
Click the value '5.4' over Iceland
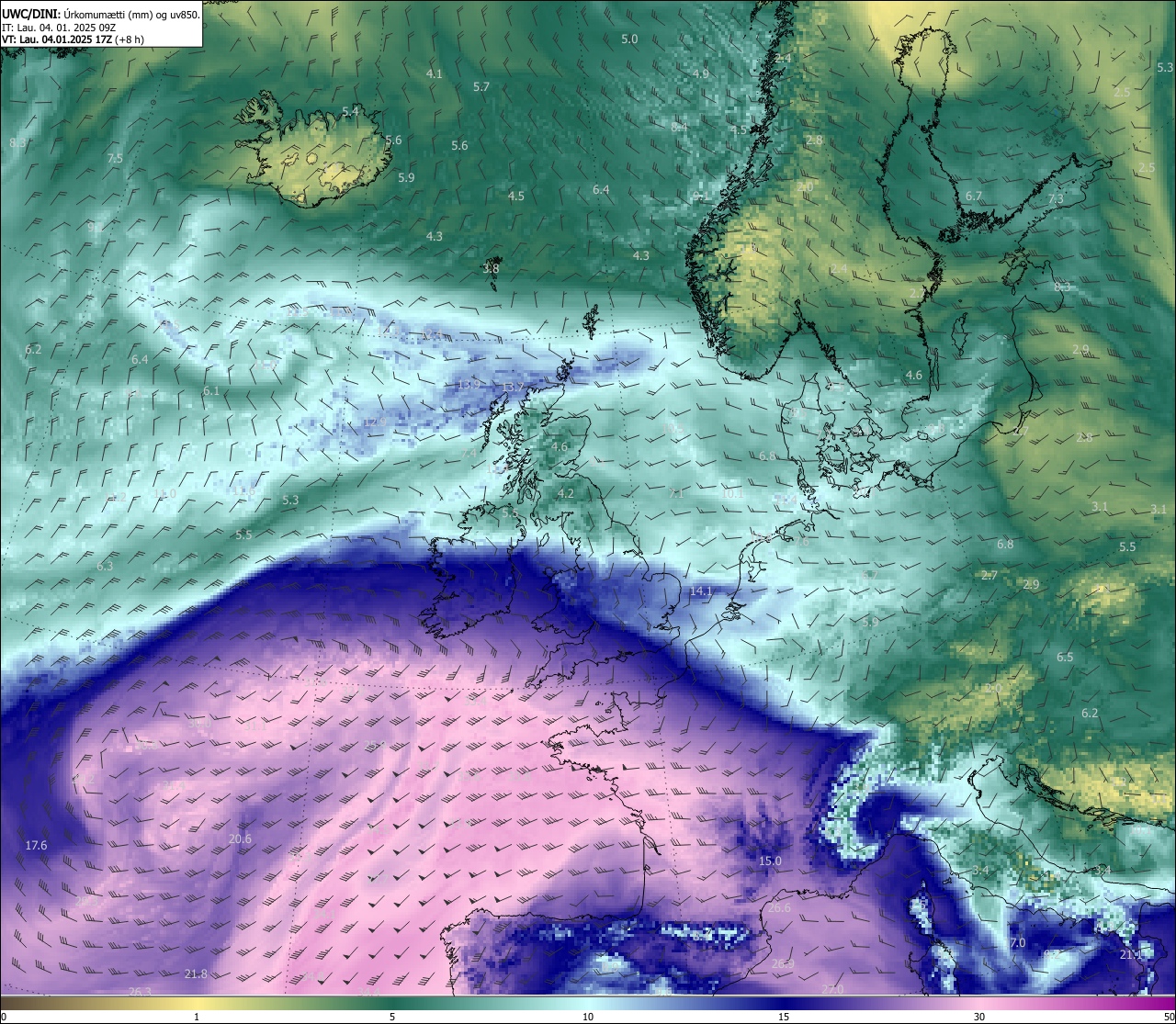[x=350, y=111]
